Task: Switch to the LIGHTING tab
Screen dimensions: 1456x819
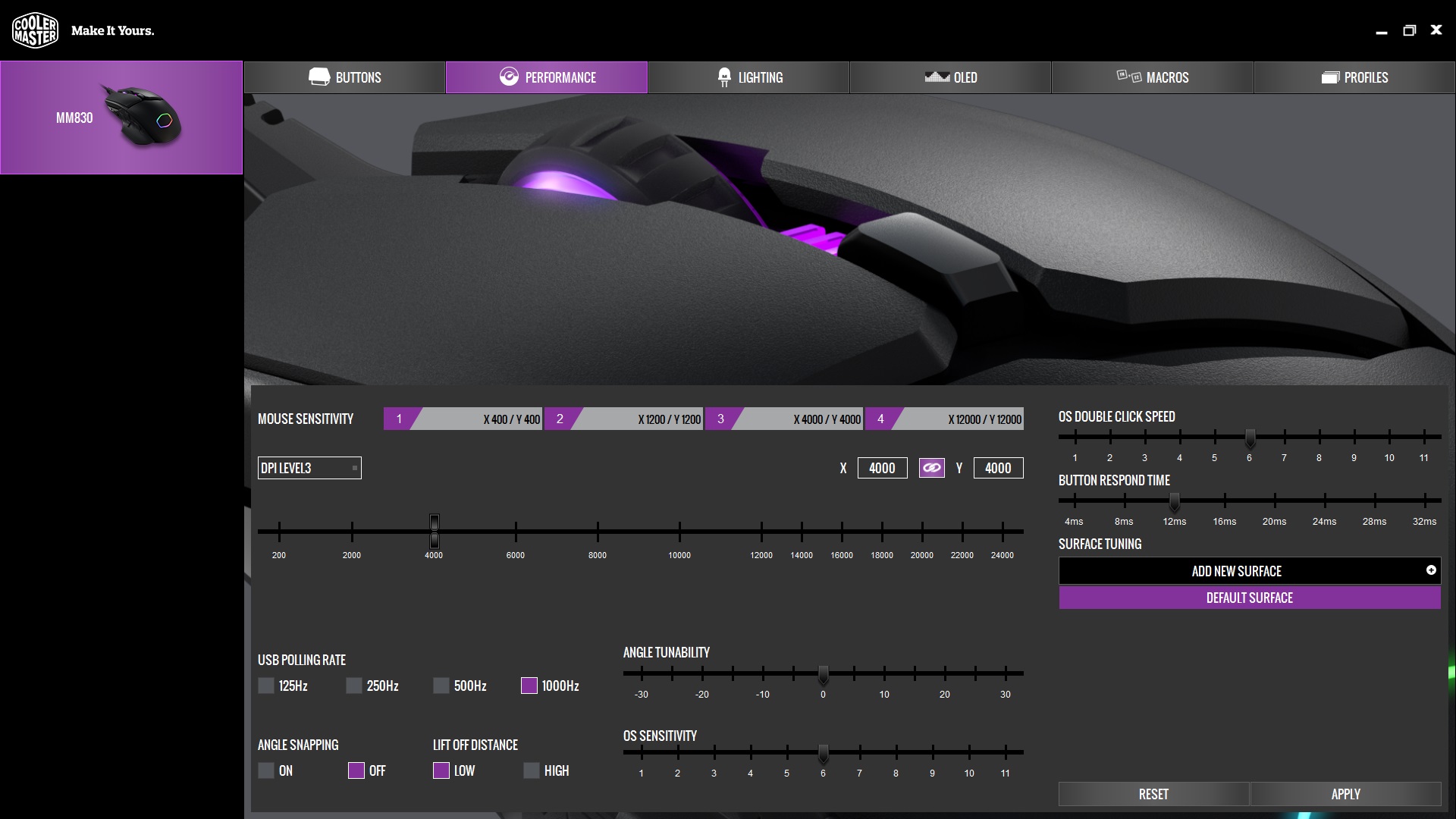Action: click(748, 77)
